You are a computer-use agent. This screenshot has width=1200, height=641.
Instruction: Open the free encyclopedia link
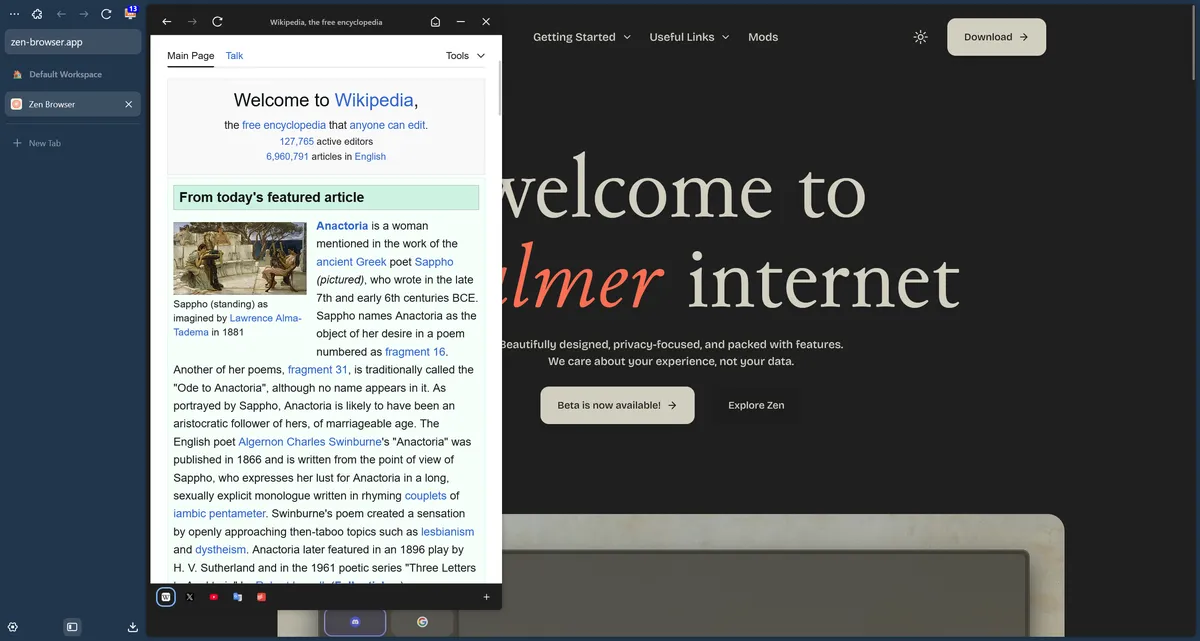pos(284,125)
